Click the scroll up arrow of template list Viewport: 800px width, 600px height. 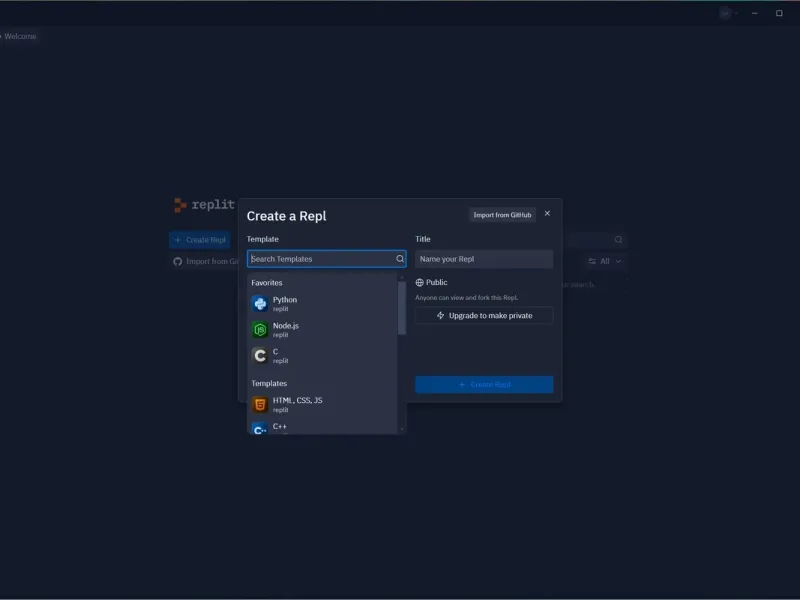(402, 277)
